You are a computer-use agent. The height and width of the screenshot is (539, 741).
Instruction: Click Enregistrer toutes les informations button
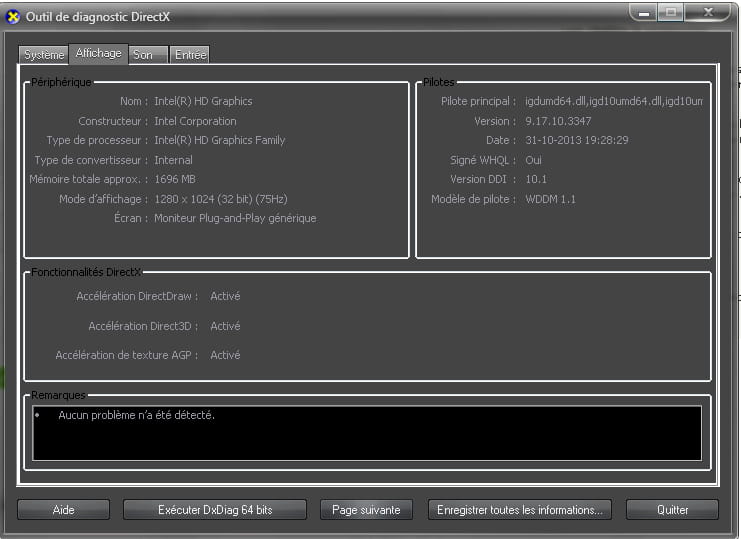click(519, 509)
